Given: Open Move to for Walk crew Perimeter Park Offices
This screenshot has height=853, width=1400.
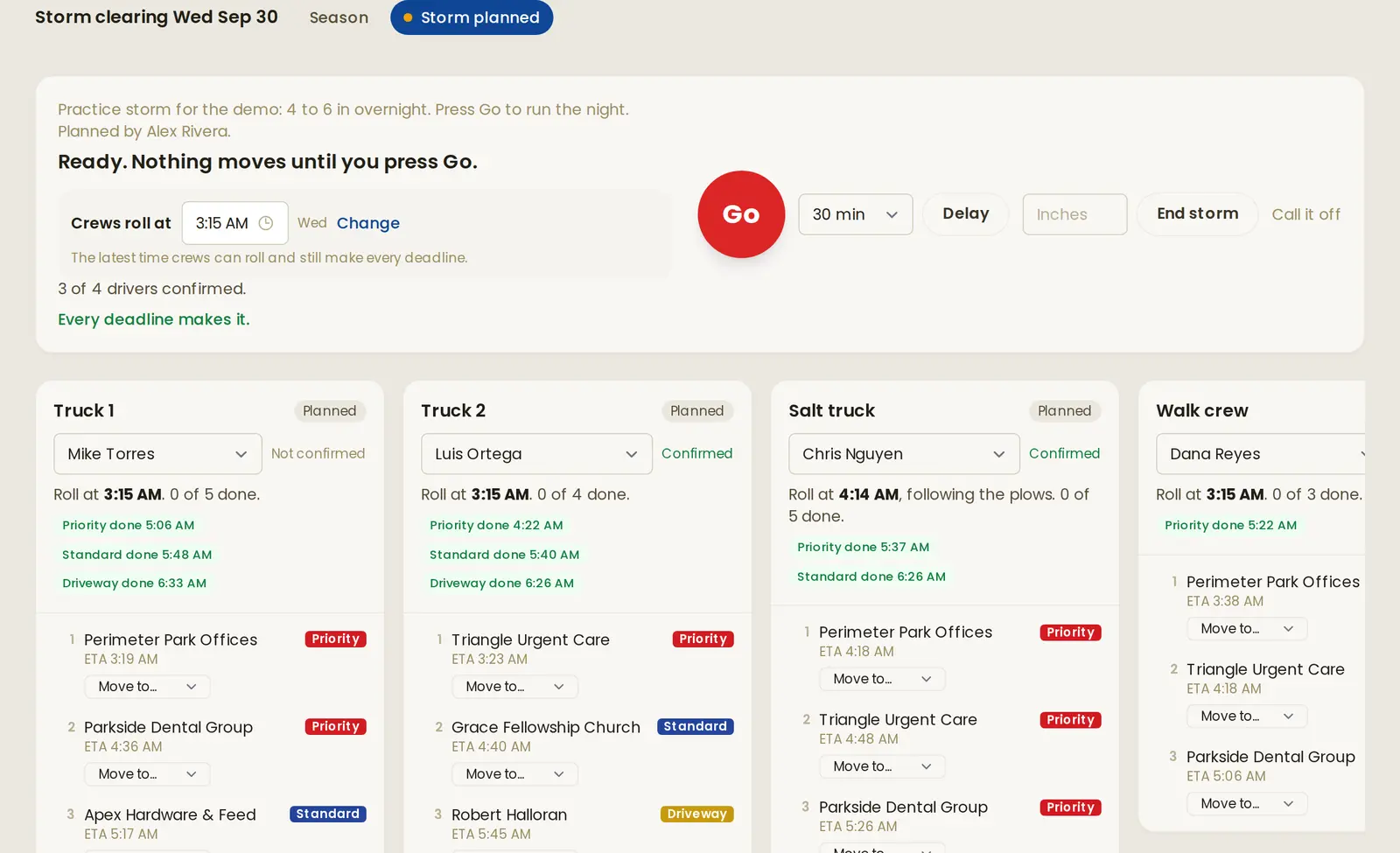Looking at the screenshot, I should coord(1247,629).
